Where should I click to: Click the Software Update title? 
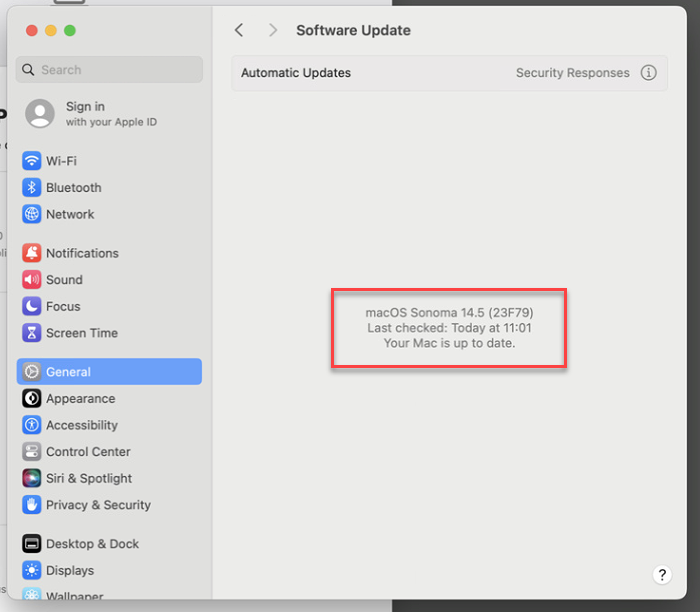353,30
